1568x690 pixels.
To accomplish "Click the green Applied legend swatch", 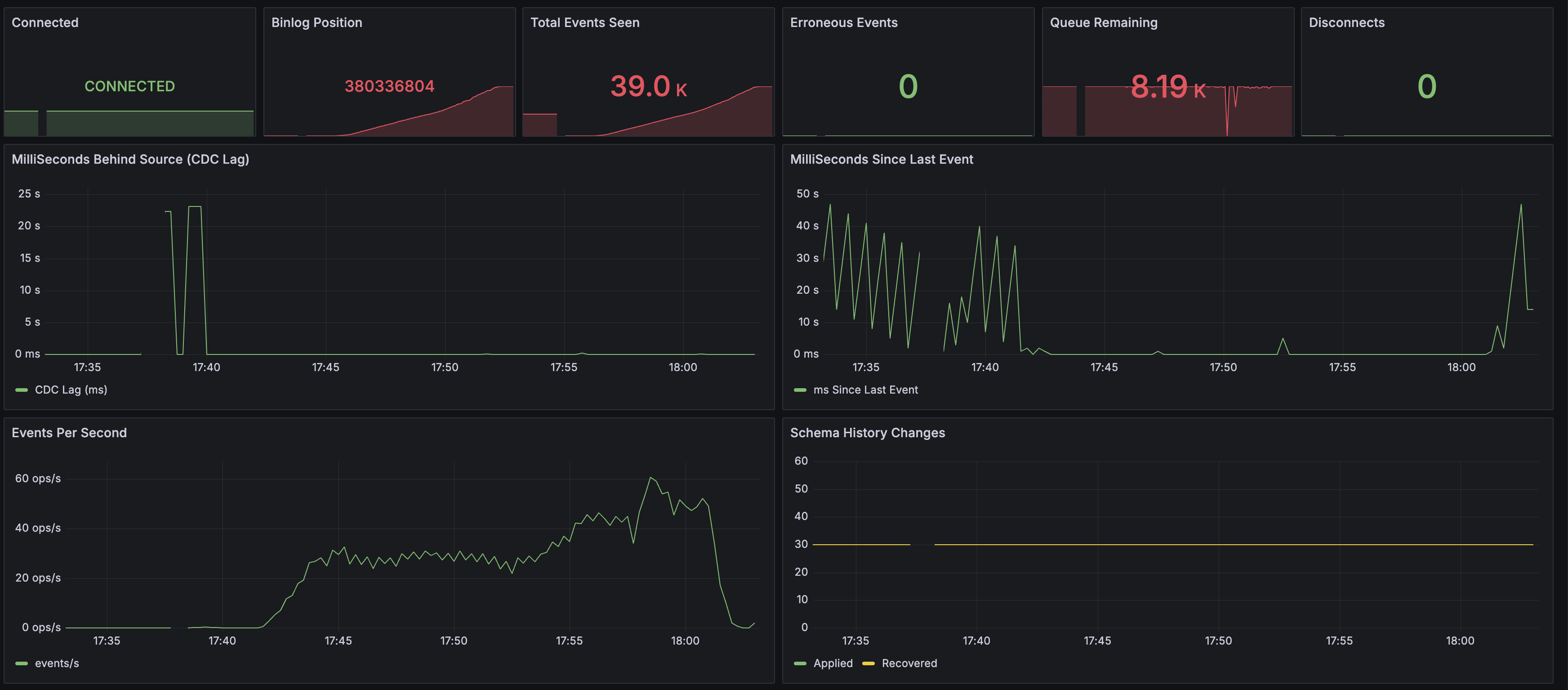I will point(800,663).
